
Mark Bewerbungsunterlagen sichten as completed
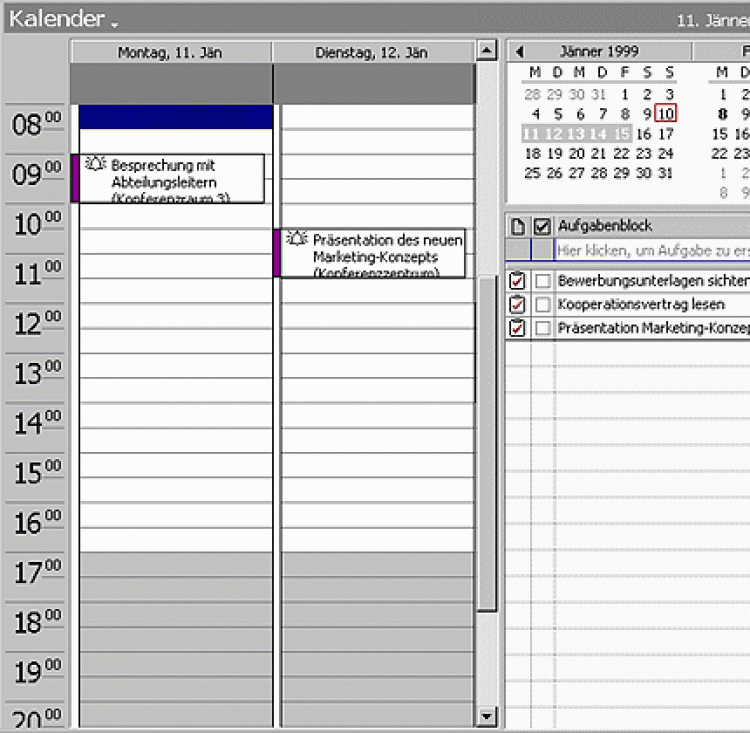click(x=542, y=281)
